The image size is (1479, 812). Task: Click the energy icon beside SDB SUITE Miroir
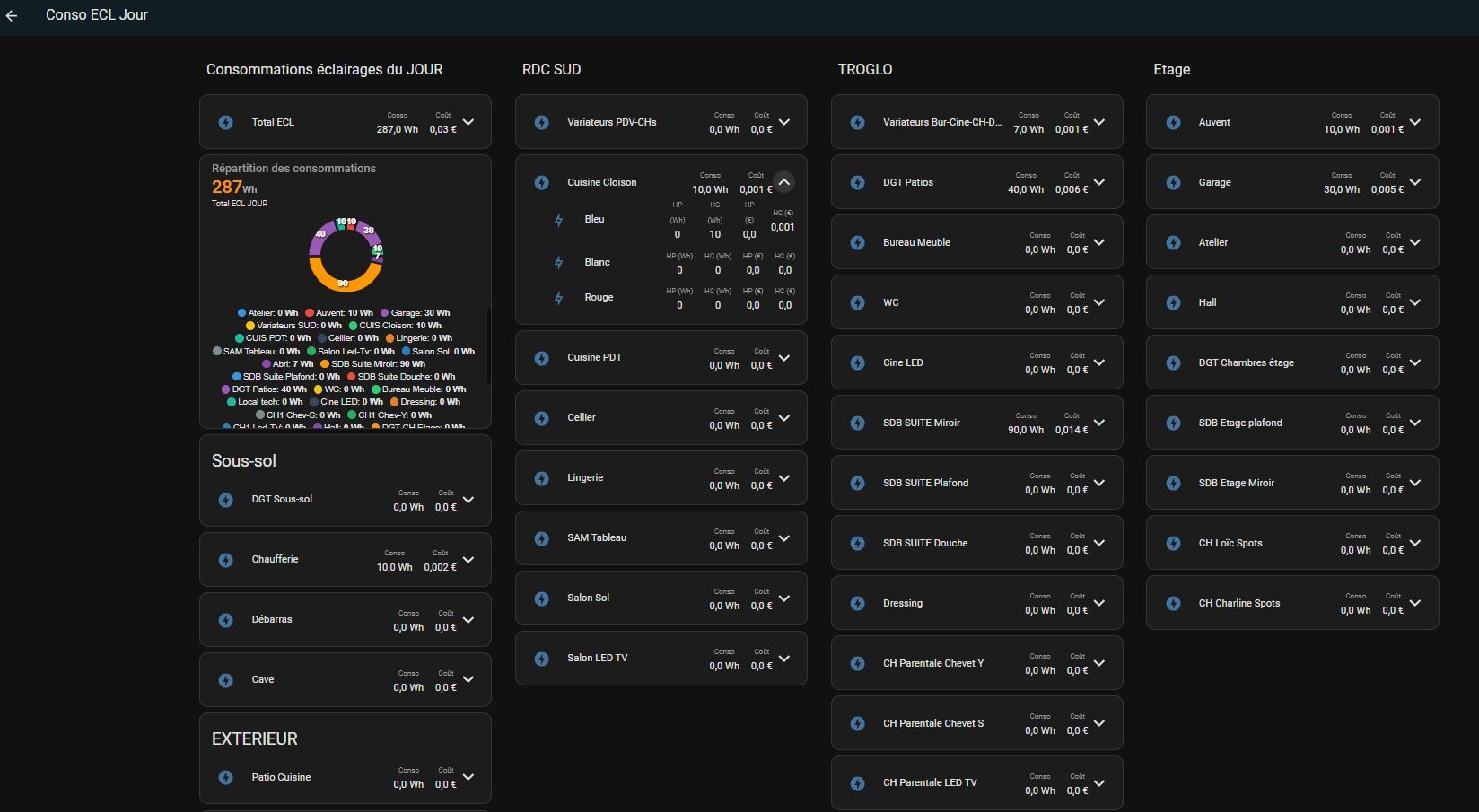click(x=857, y=423)
